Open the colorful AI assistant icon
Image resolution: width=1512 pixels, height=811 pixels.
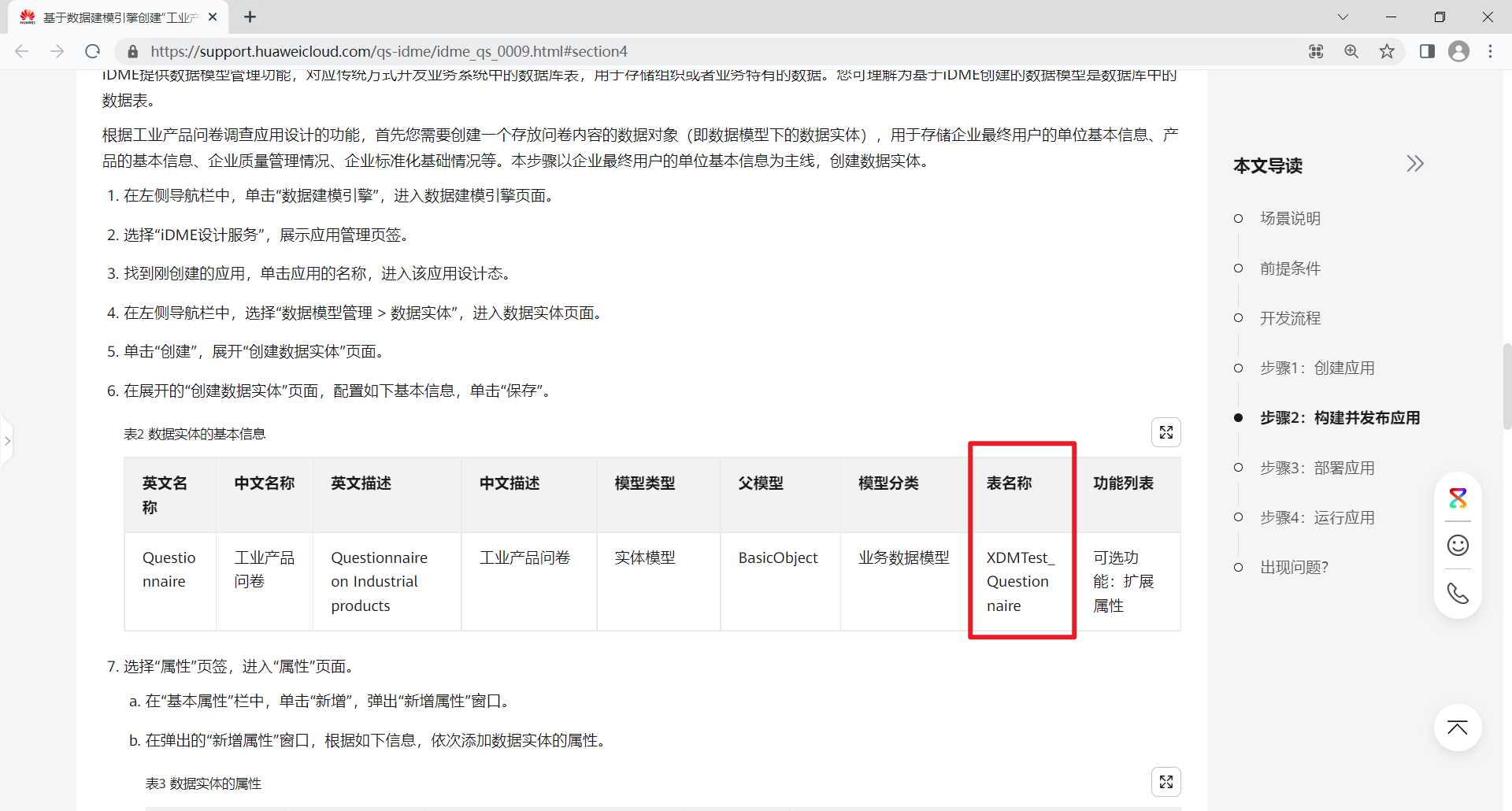(x=1458, y=498)
